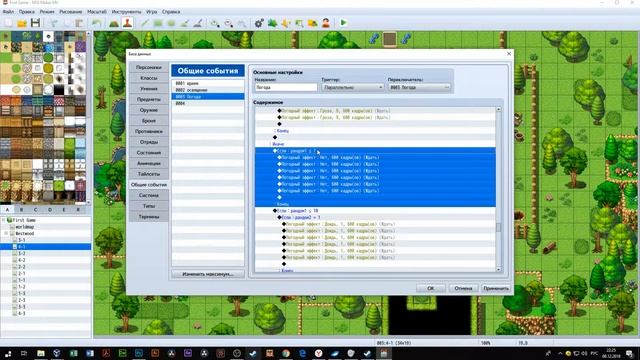This screenshot has width=640, height=360.
Task: Switch to the Классы database tab
Action: point(149,78)
